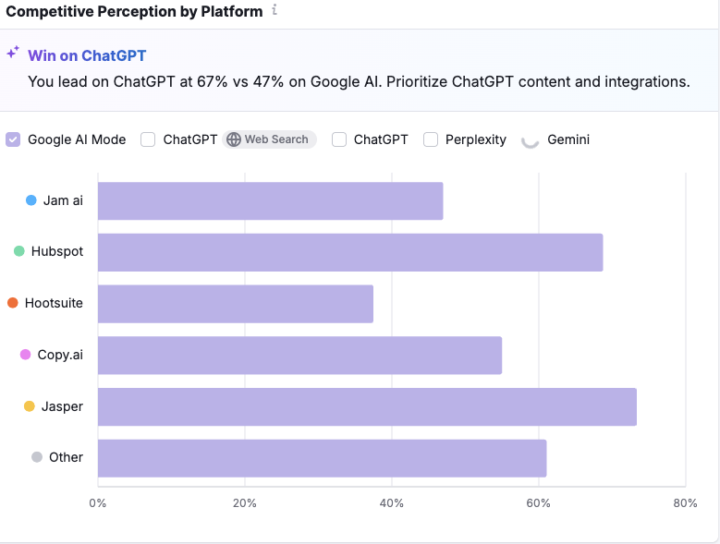Viewport: 720px width, 544px height.
Task: Click the yellow Jasper legend dot
Action: (29, 406)
